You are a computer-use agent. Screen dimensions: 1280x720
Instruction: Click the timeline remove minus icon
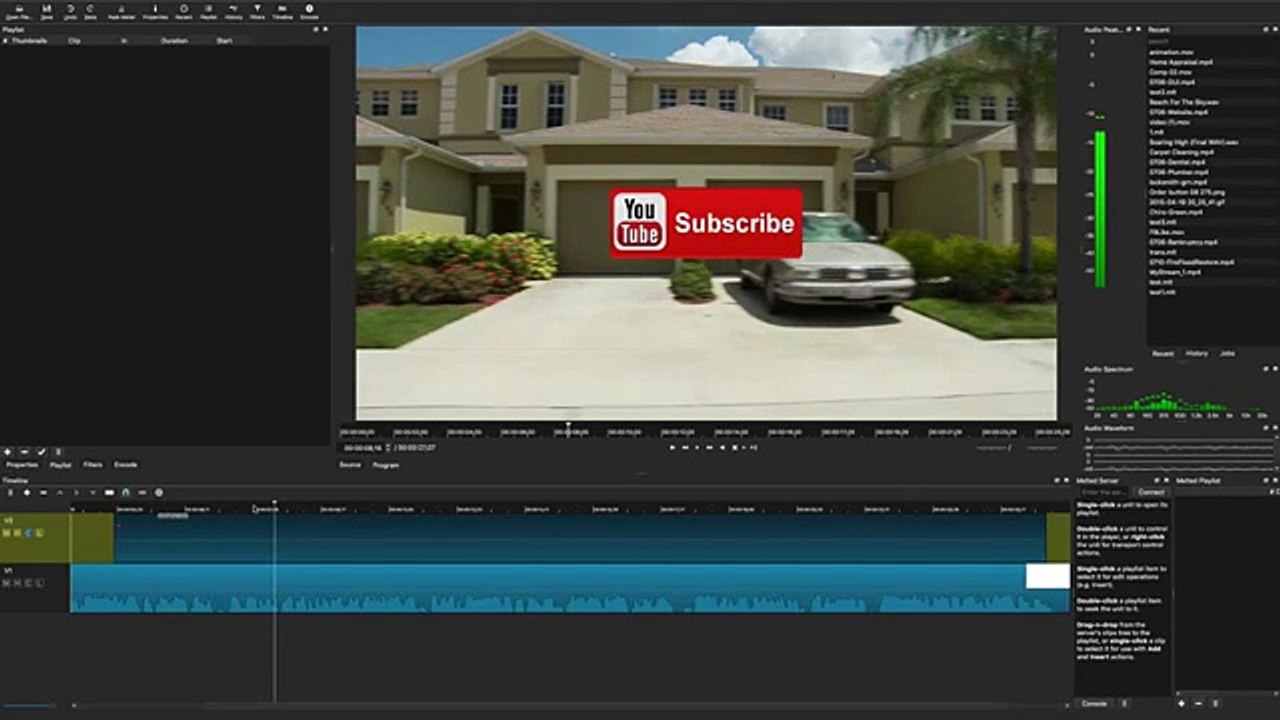43,492
